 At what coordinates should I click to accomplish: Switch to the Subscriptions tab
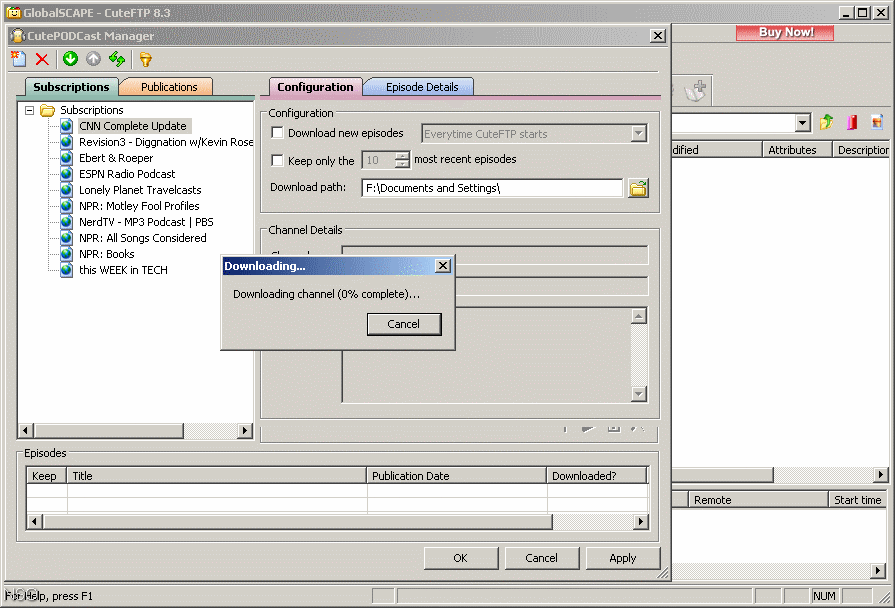coord(71,87)
